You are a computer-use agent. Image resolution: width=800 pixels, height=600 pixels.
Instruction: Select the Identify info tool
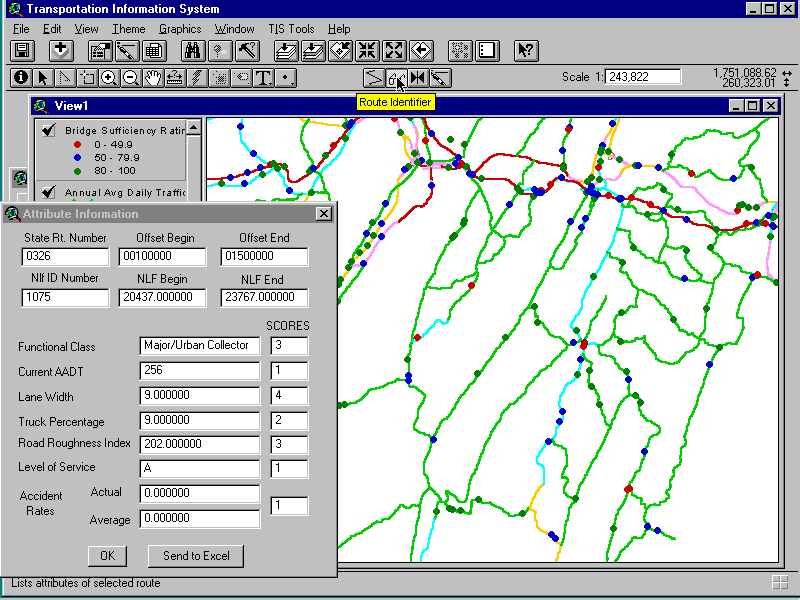tap(21, 78)
